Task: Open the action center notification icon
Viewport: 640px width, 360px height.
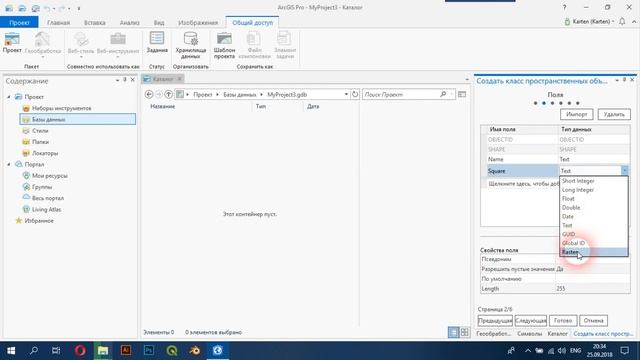Action: coord(624,351)
